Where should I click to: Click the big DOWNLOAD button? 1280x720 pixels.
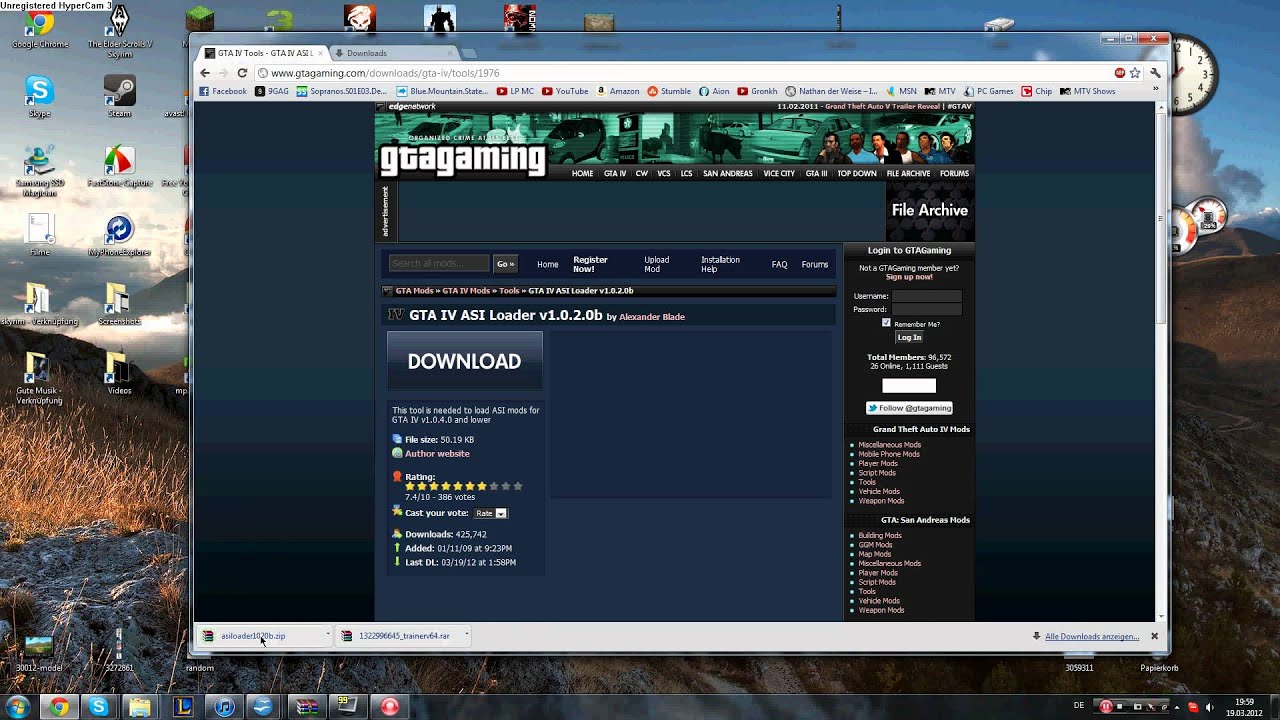464,361
